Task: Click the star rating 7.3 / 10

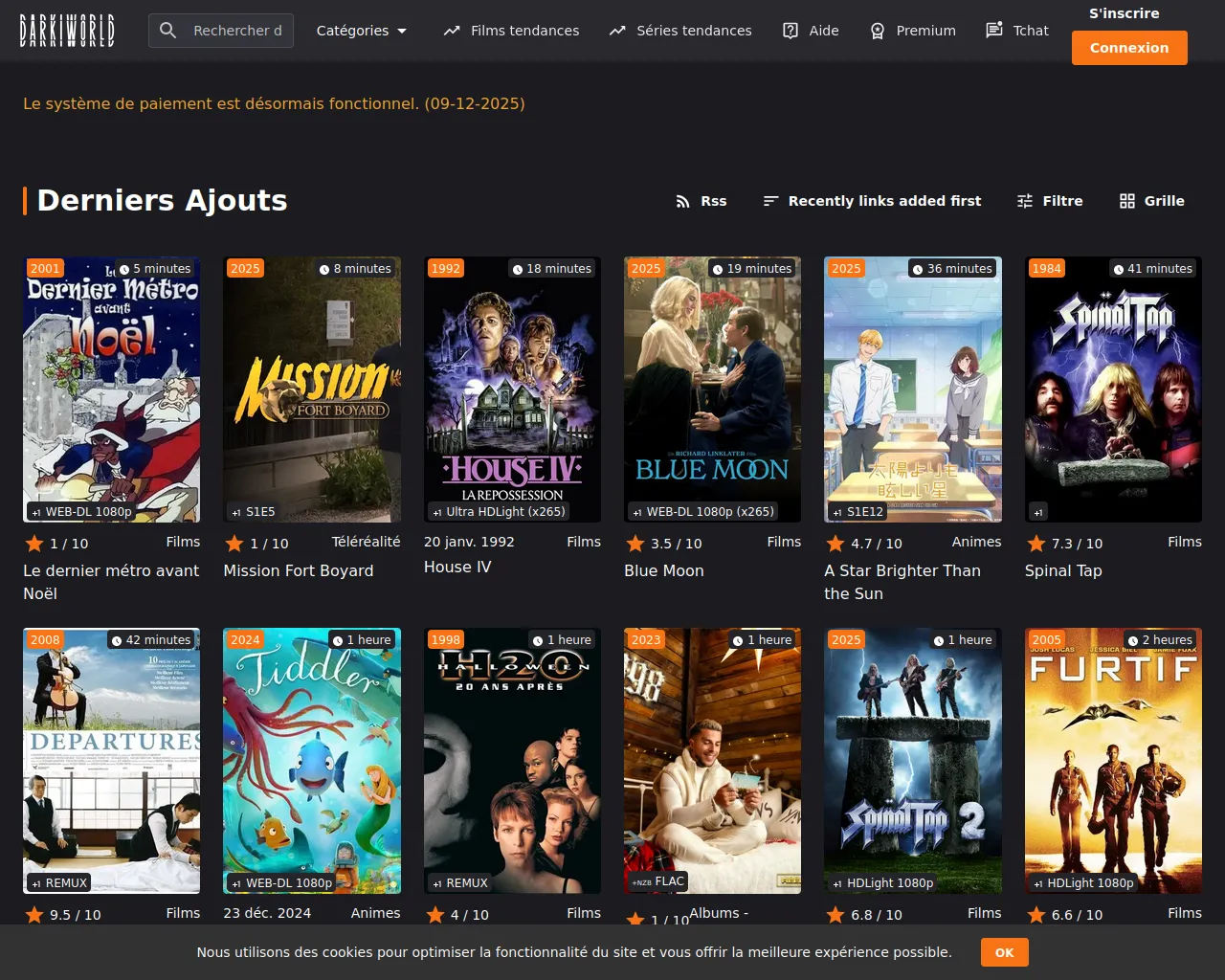Action: click(x=1064, y=544)
